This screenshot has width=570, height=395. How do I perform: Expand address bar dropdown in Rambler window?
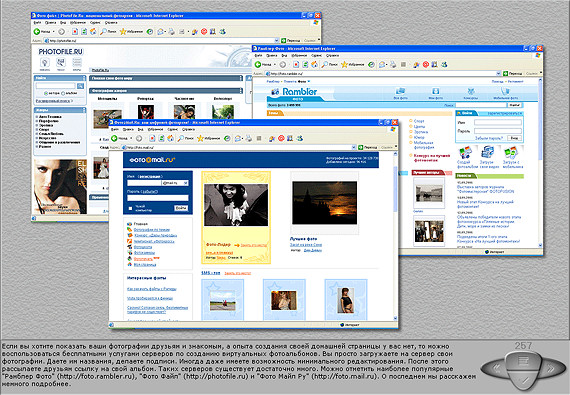498,73
